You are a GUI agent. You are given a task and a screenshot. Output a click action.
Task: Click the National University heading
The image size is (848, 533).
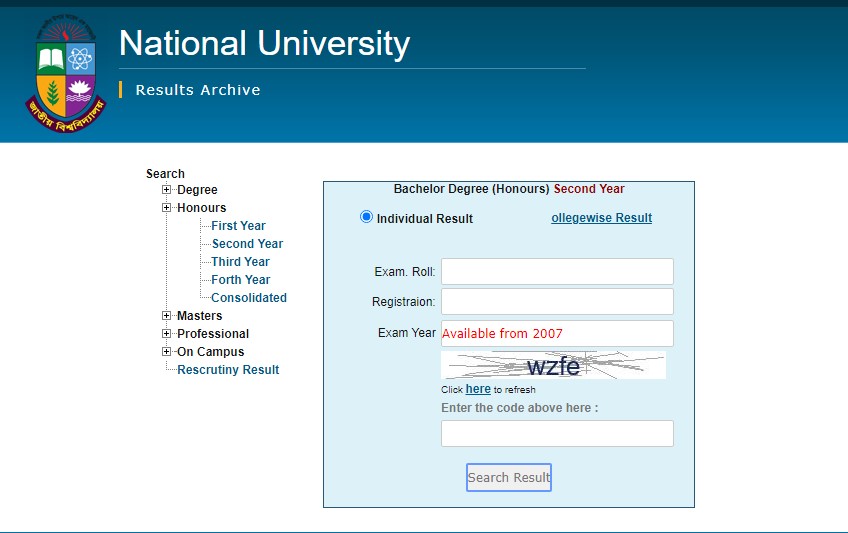264,43
